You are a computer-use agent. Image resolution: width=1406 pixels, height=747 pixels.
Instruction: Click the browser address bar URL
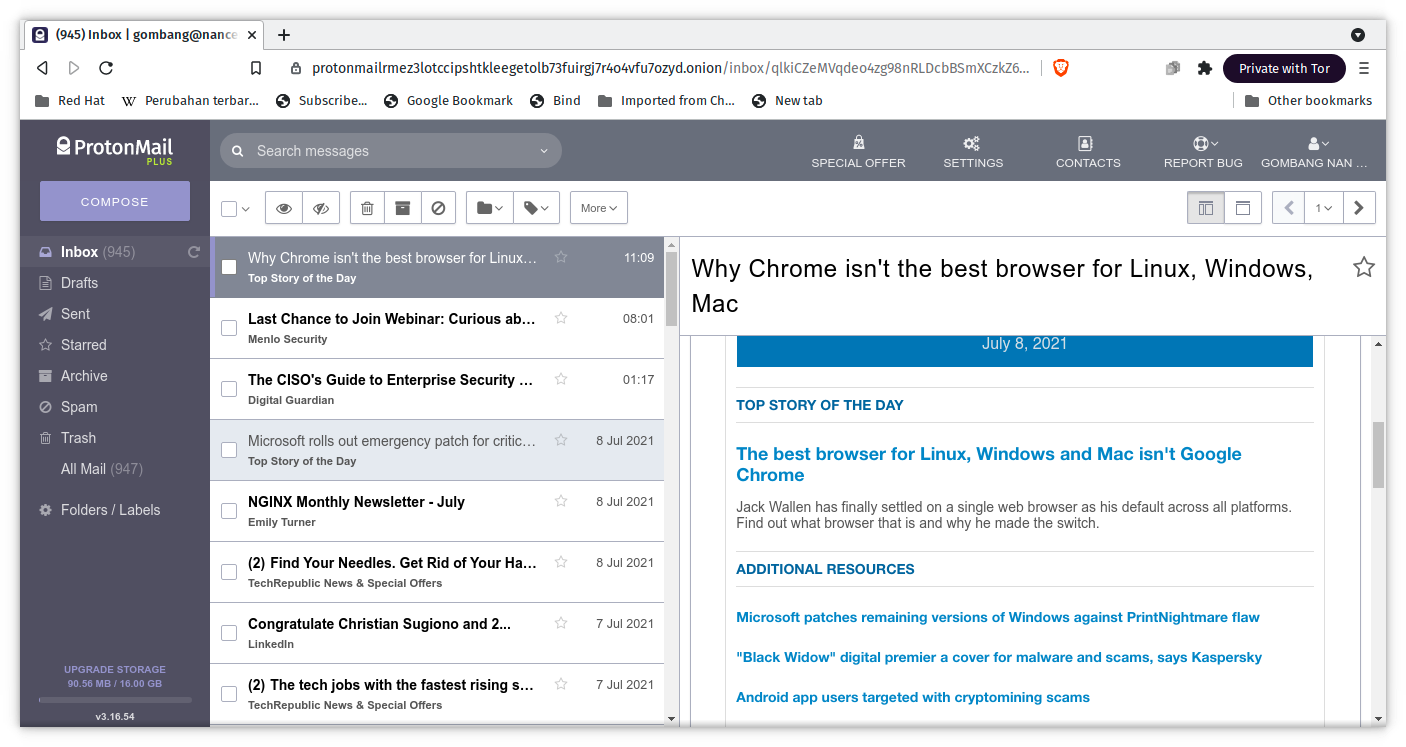click(670, 68)
